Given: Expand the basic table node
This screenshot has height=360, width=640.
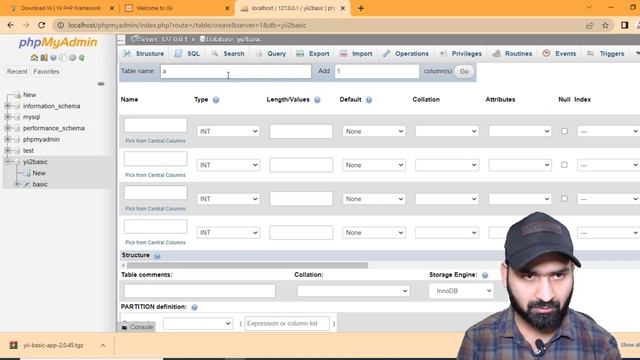Looking at the screenshot, I should 17,184.
